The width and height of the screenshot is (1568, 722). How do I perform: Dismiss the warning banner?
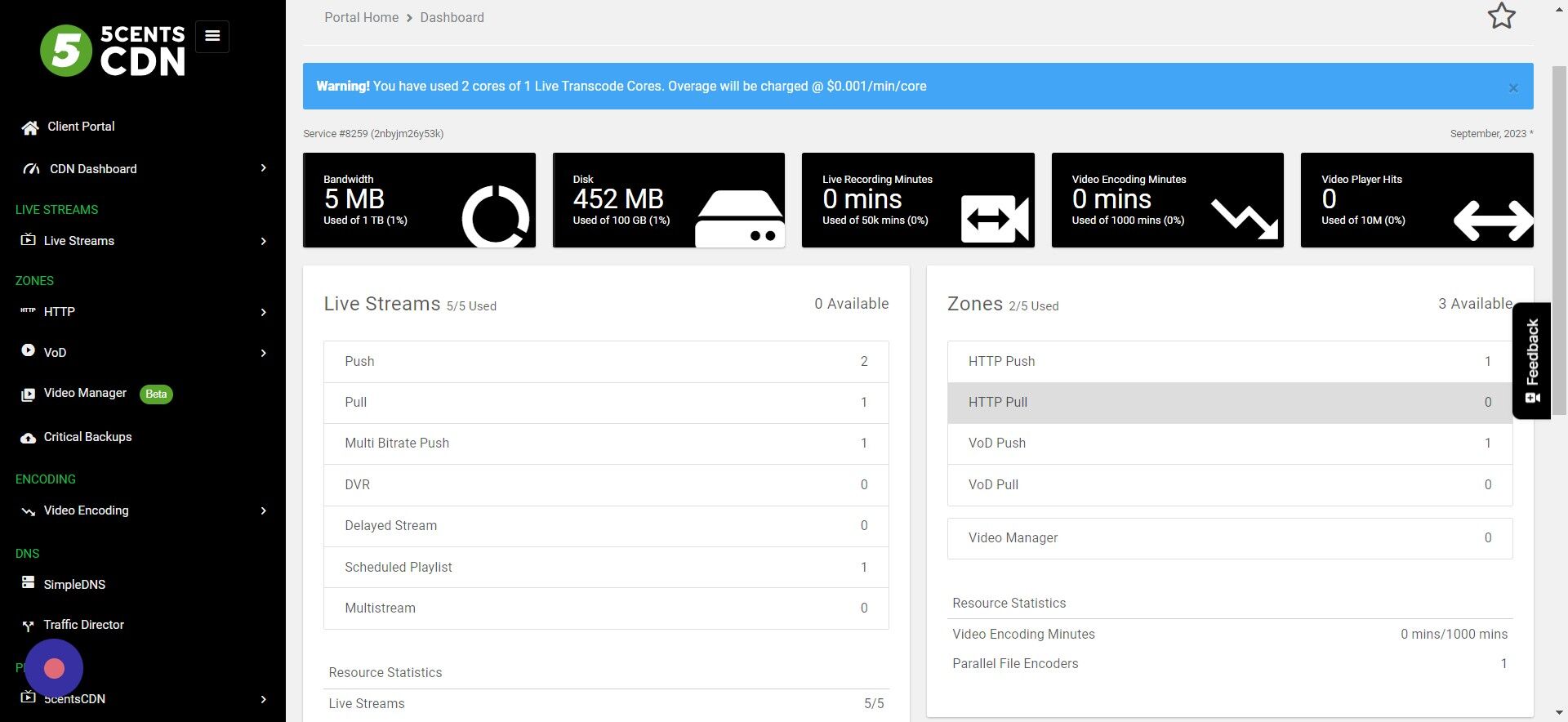1513,88
